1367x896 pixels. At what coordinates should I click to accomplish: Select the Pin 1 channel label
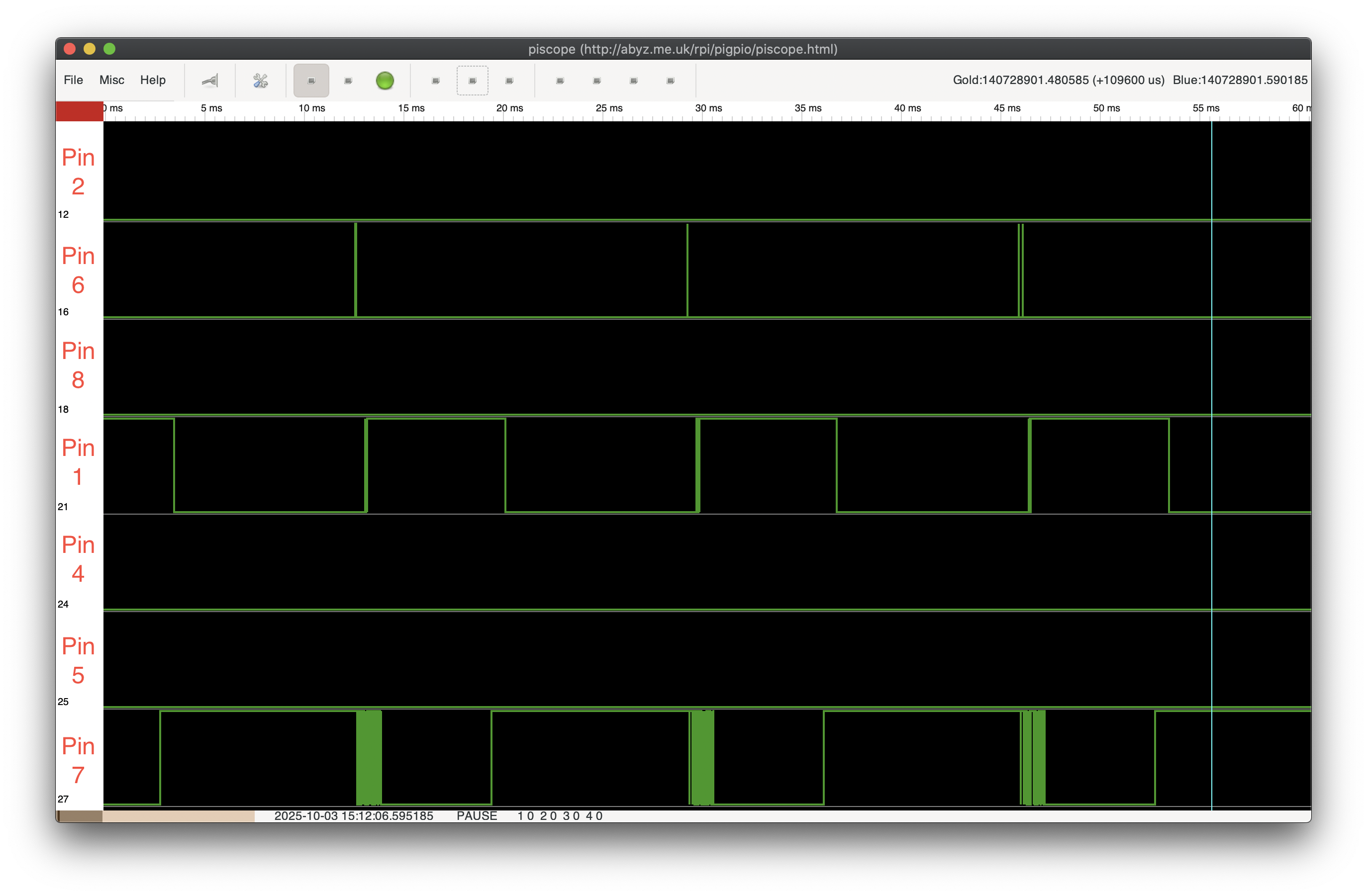tap(78, 462)
